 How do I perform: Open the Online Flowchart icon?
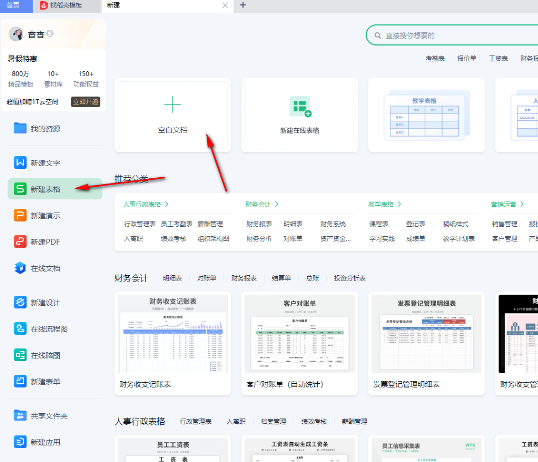click(20, 328)
